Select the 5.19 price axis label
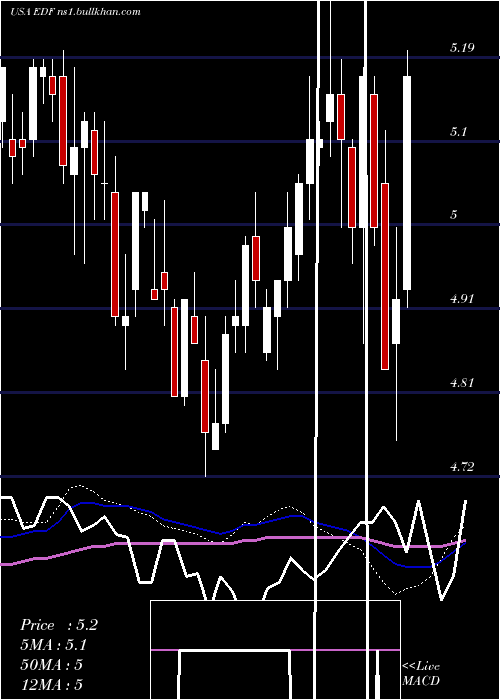Screen dimensions: 500x700 click(x=462, y=47)
